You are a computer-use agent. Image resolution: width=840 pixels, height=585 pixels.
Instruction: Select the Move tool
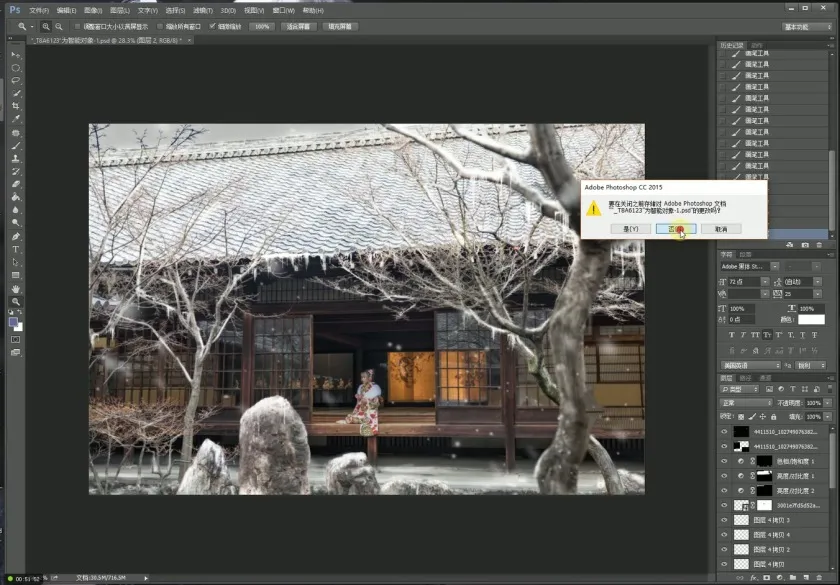(x=15, y=54)
